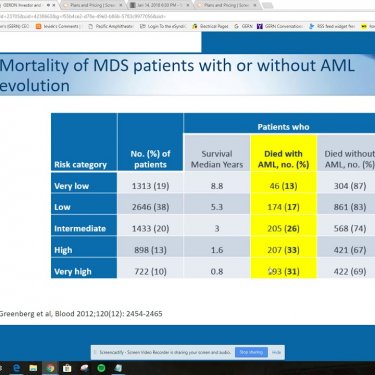Open the Electrical Pages bookmark

(210, 26)
